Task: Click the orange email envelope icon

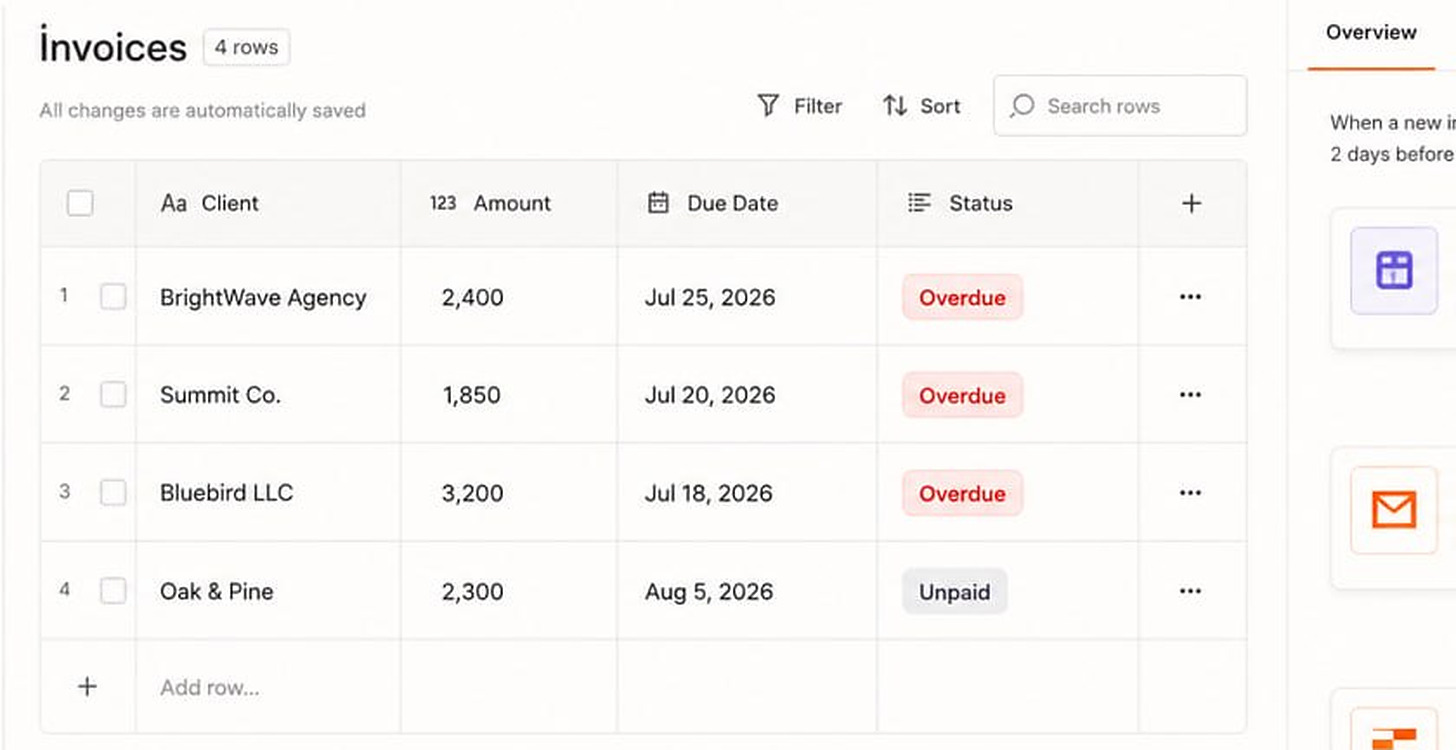Action: point(1394,510)
